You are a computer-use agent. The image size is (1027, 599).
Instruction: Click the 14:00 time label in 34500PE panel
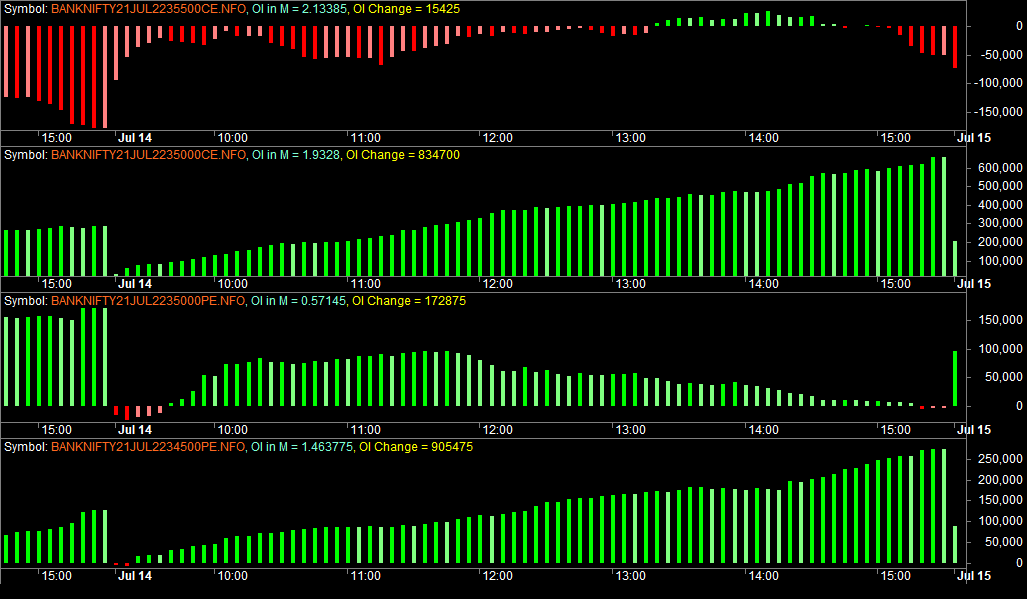[x=764, y=576]
